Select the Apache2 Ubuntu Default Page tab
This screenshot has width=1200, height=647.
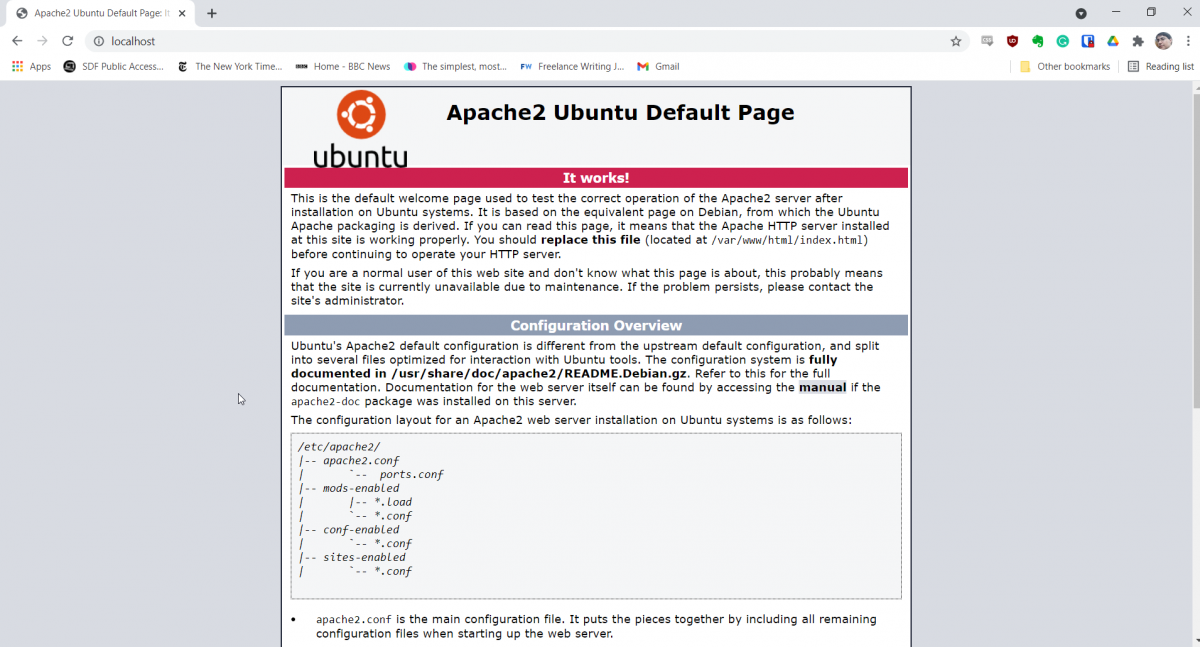click(x=100, y=13)
